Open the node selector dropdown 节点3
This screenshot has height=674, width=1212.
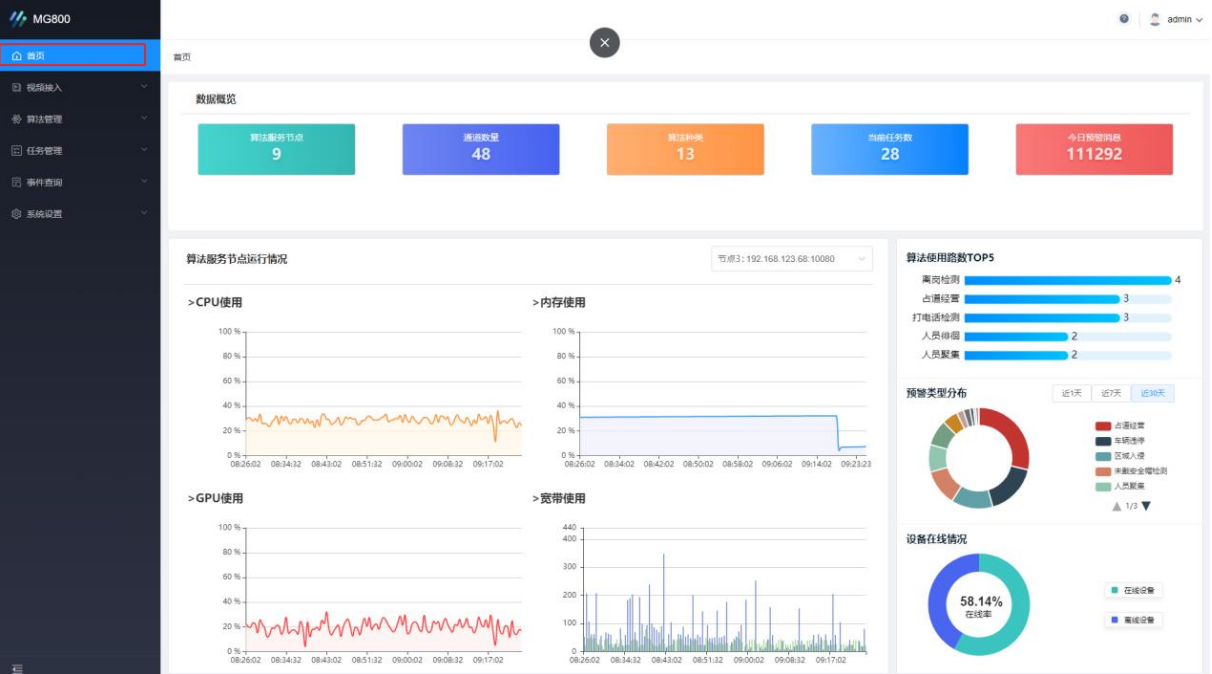point(791,259)
